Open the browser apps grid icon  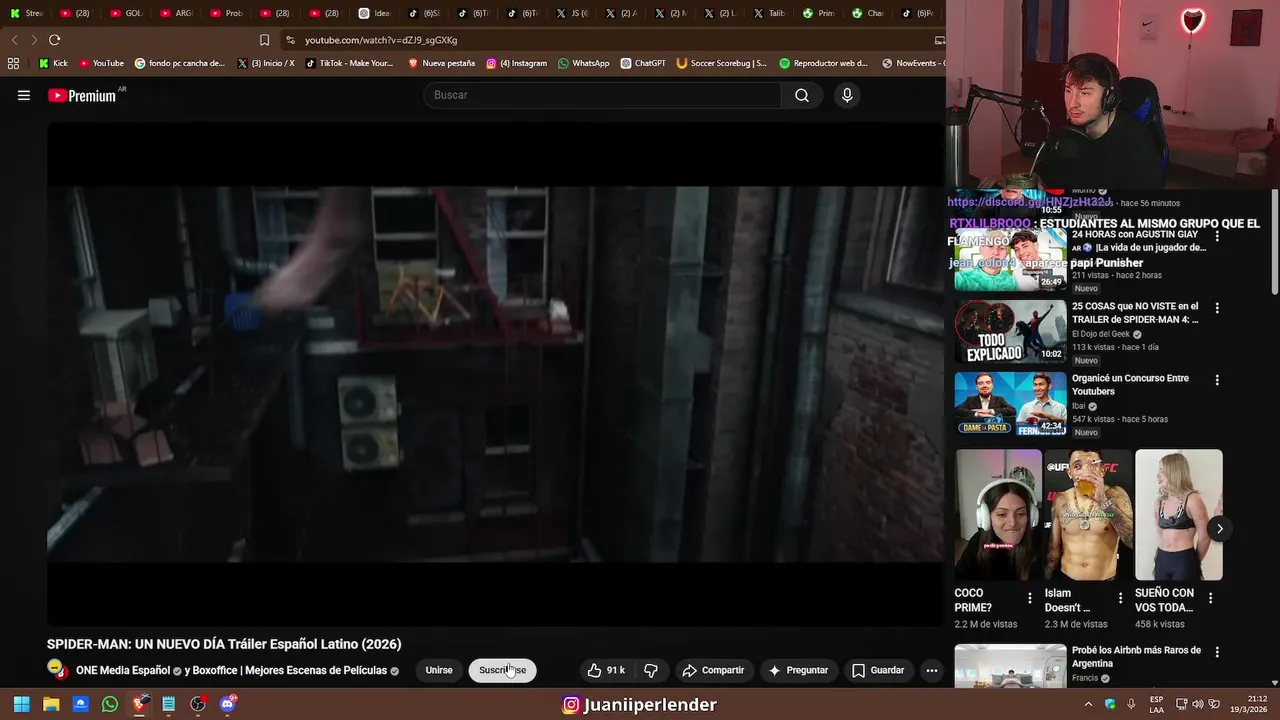click(13, 63)
